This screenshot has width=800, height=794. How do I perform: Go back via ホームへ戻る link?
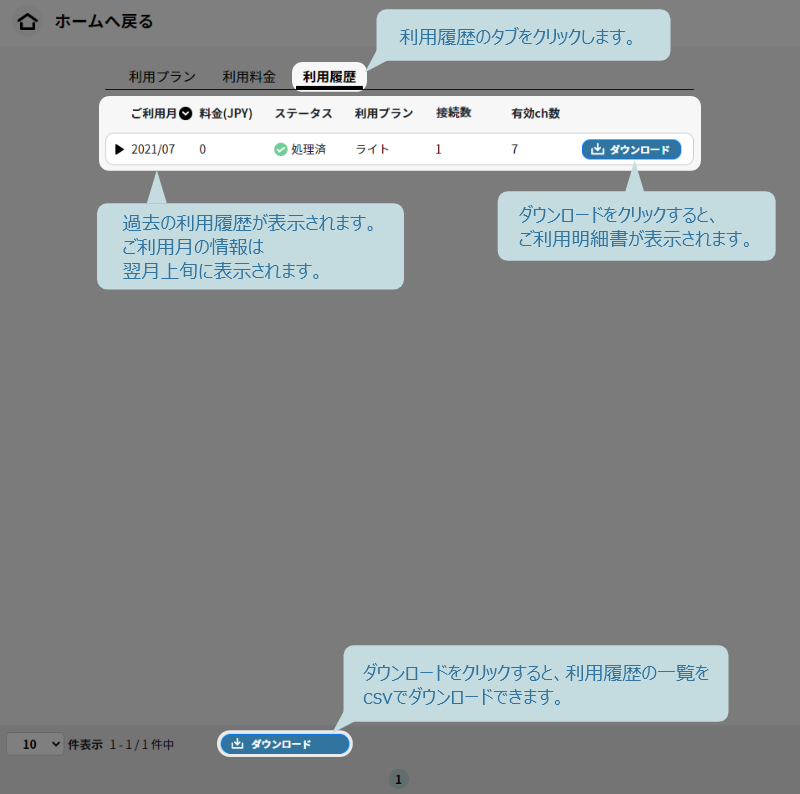(104, 21)
